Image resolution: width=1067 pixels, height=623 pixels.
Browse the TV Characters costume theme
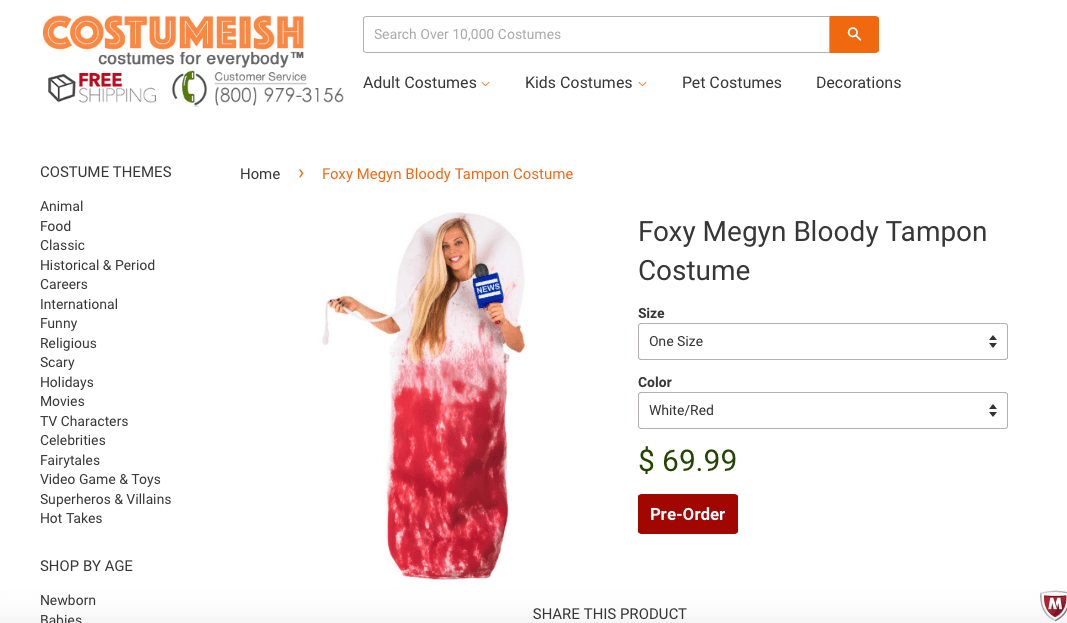84,421
